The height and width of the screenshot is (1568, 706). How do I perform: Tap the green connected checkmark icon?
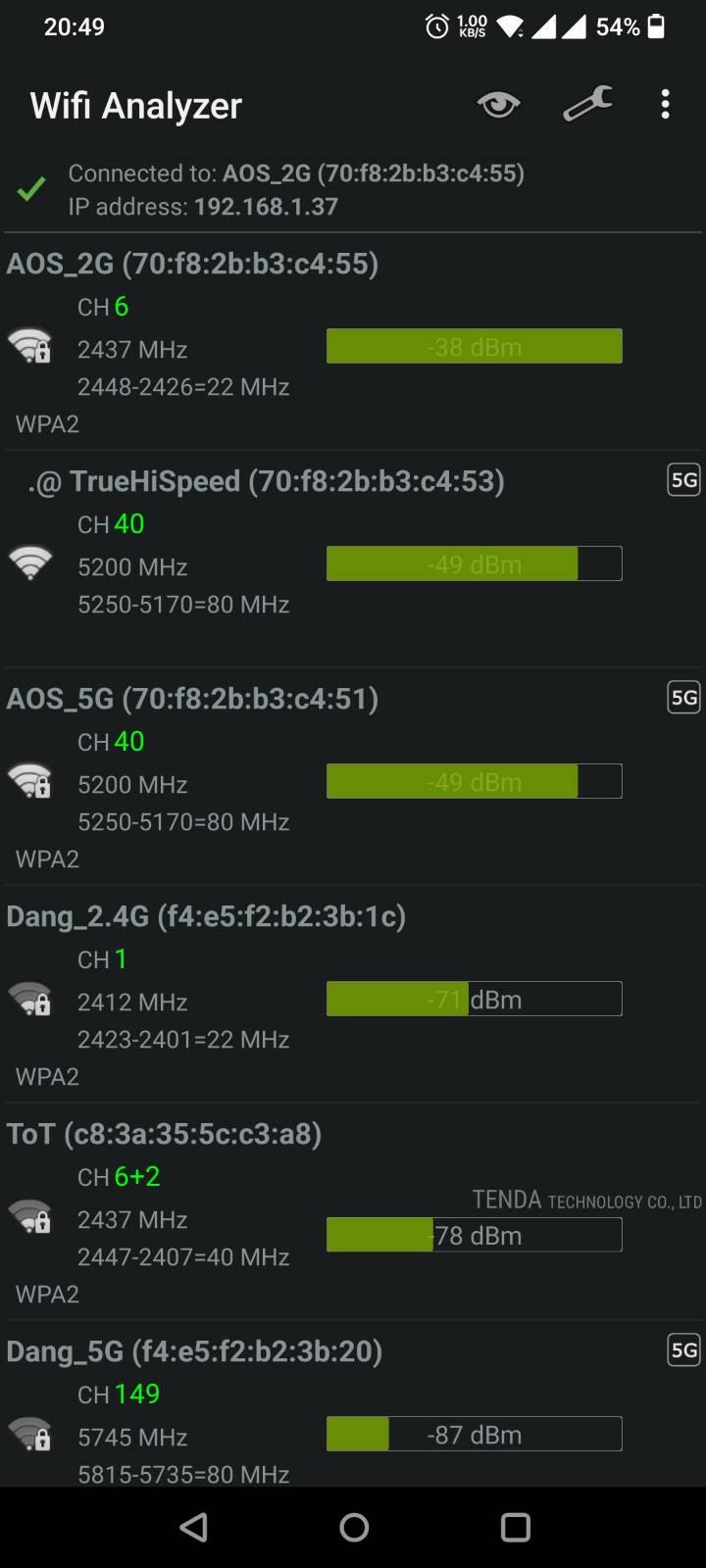click(31, 189)
